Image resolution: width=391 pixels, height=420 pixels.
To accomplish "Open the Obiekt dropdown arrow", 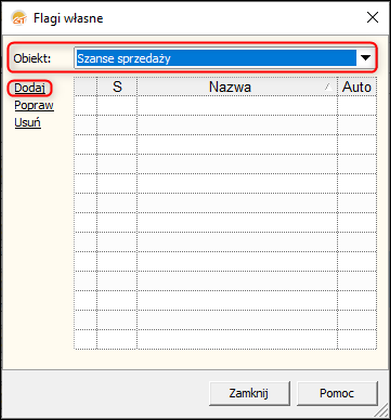I will [x=365, y=58].
